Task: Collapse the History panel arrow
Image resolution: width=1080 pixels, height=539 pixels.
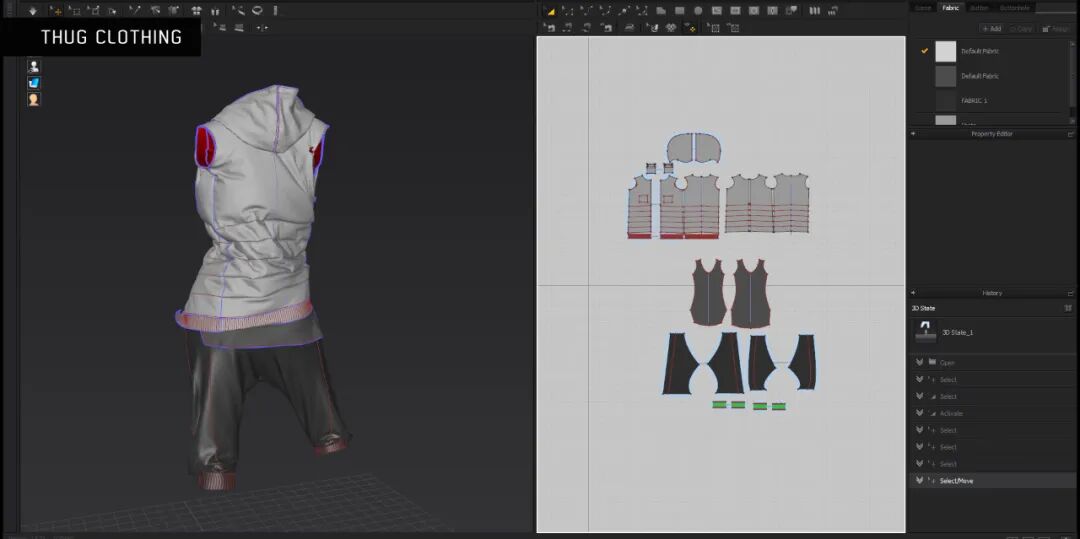Action: tap(913, 293)
